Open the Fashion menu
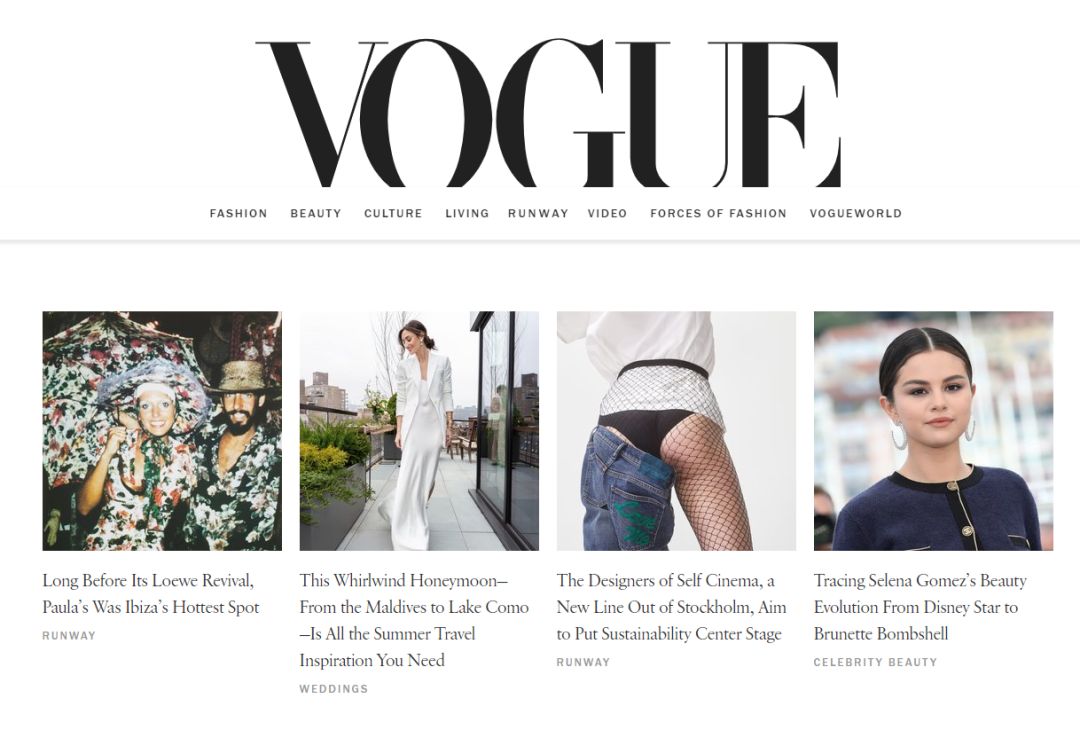This screenshot has height=730, width=1080. [x=238, y=213]
